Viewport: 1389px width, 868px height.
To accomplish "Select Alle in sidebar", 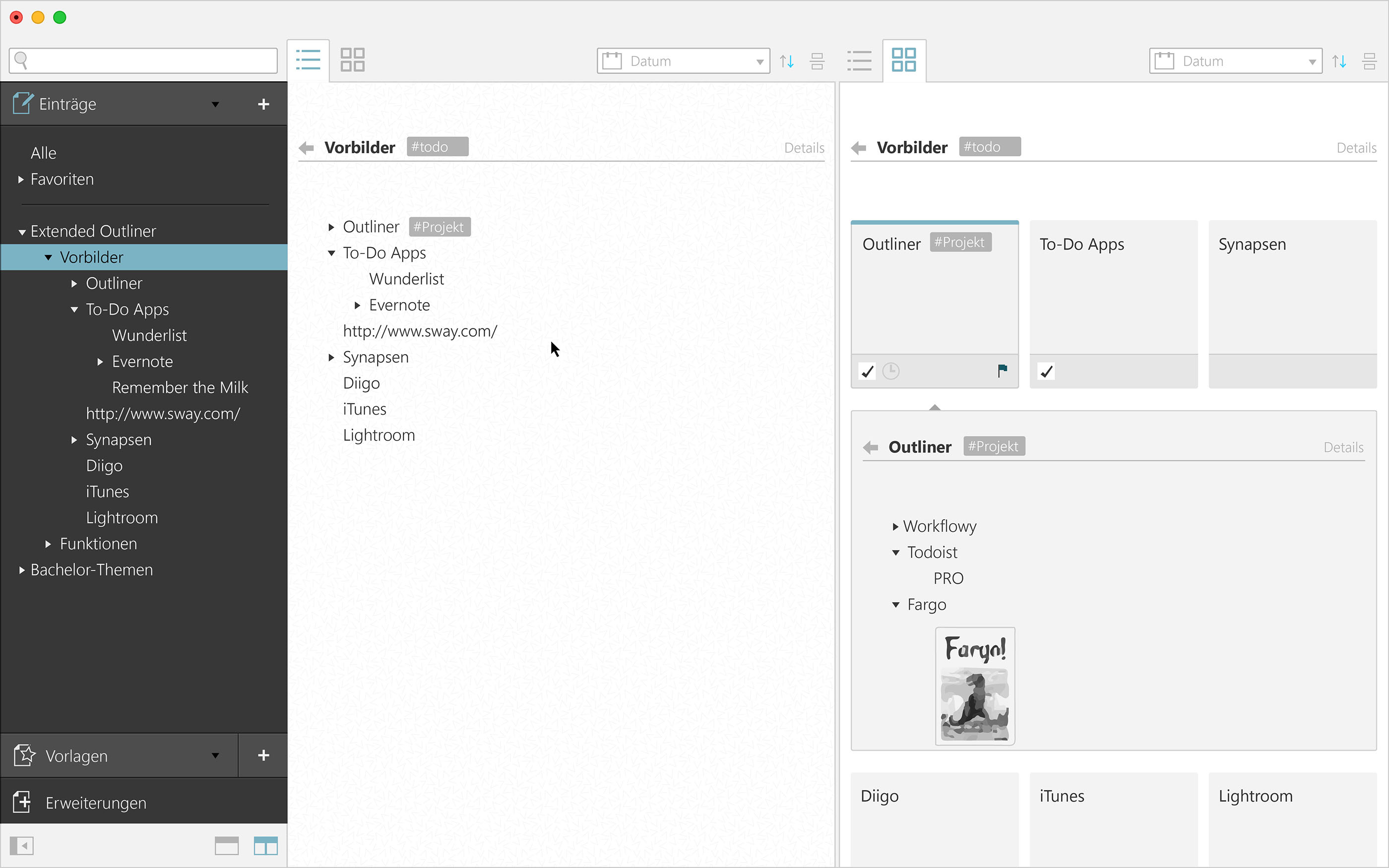I will (x=44, y=153).
